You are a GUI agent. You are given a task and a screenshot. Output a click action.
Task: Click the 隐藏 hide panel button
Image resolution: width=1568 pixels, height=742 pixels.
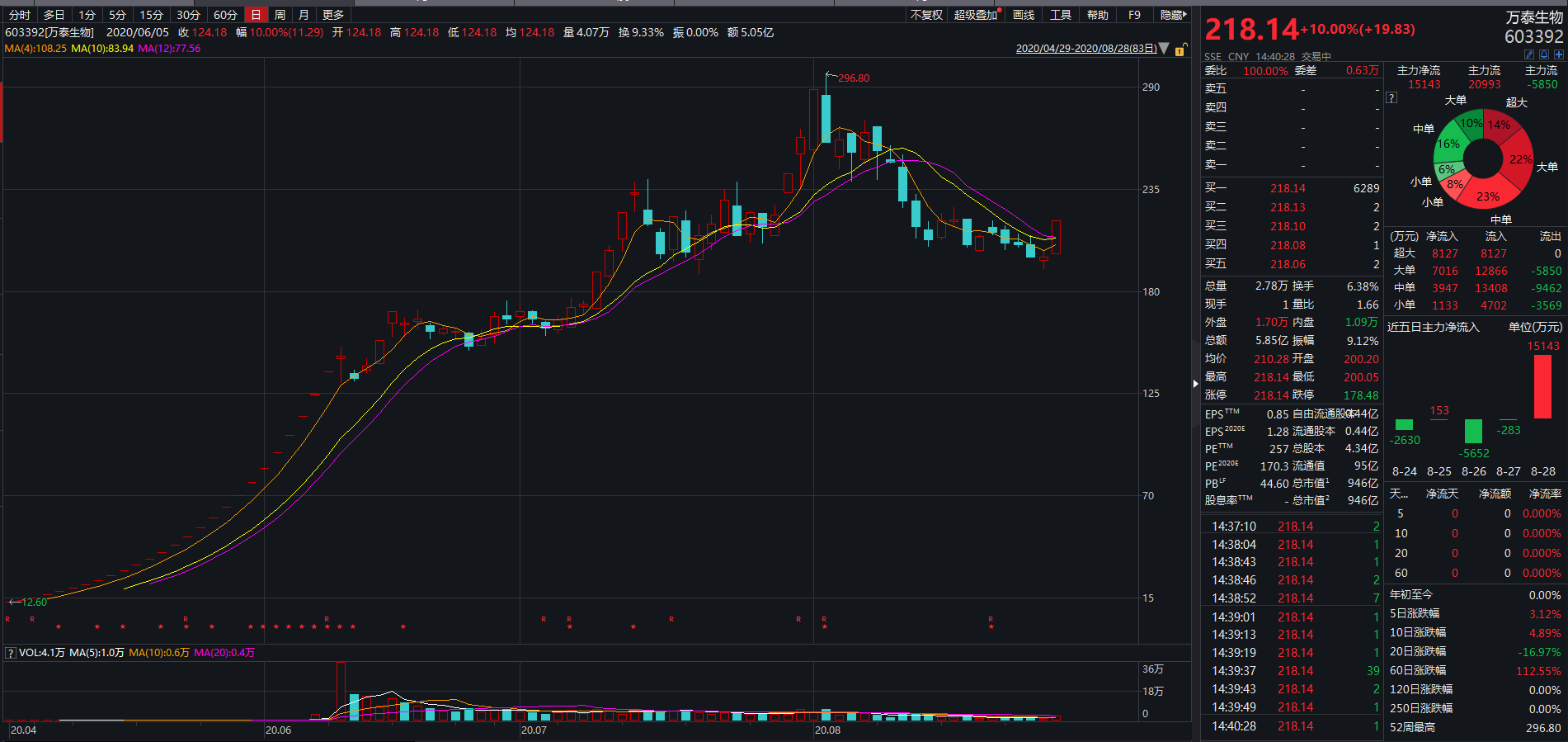pos(1172,15)
